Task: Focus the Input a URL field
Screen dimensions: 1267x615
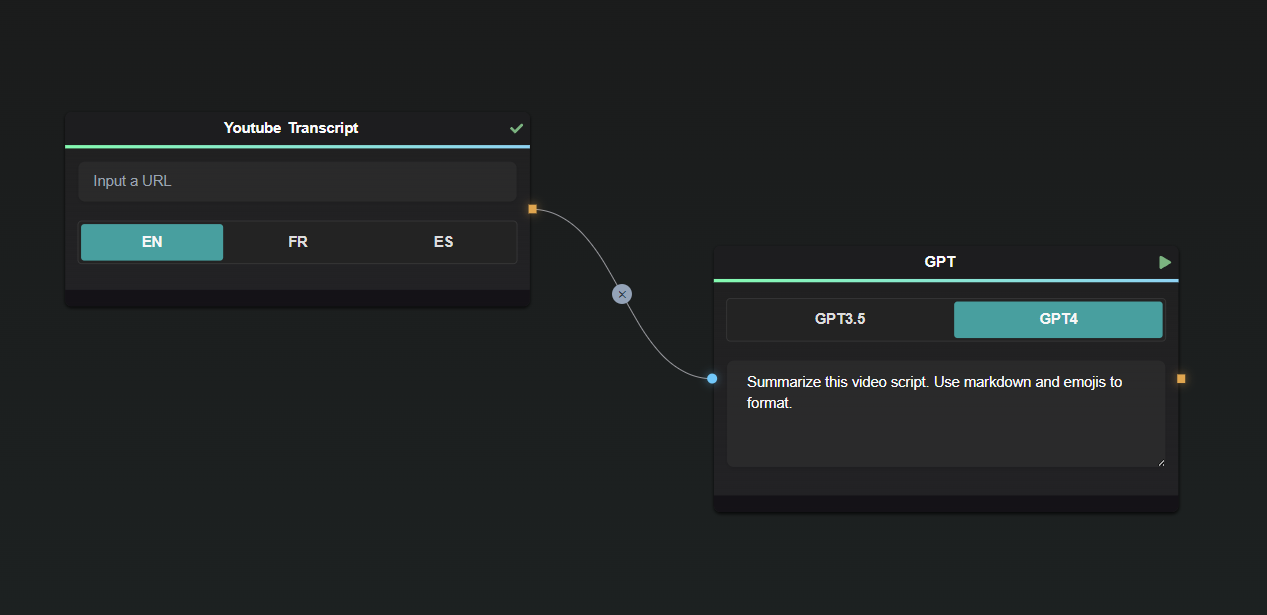Action: tap(297, 181)
